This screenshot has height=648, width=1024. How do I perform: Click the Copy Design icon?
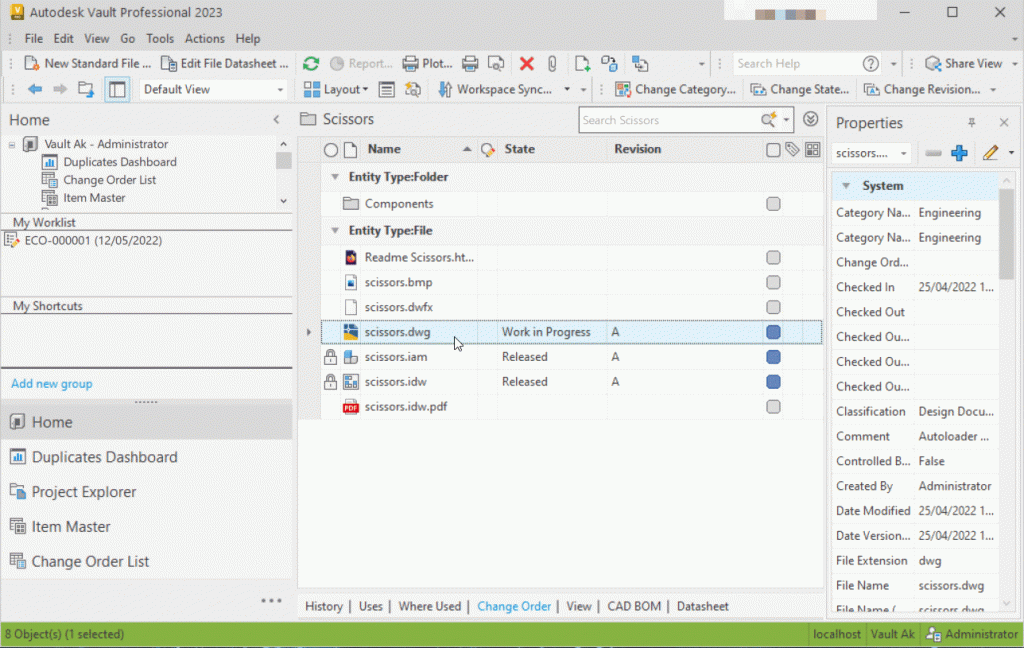point(640,63)
